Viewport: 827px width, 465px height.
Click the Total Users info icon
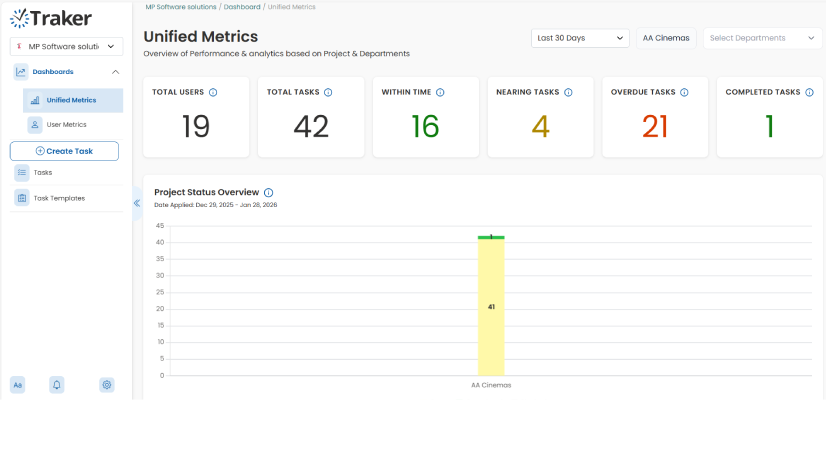[x=213, y=92]
